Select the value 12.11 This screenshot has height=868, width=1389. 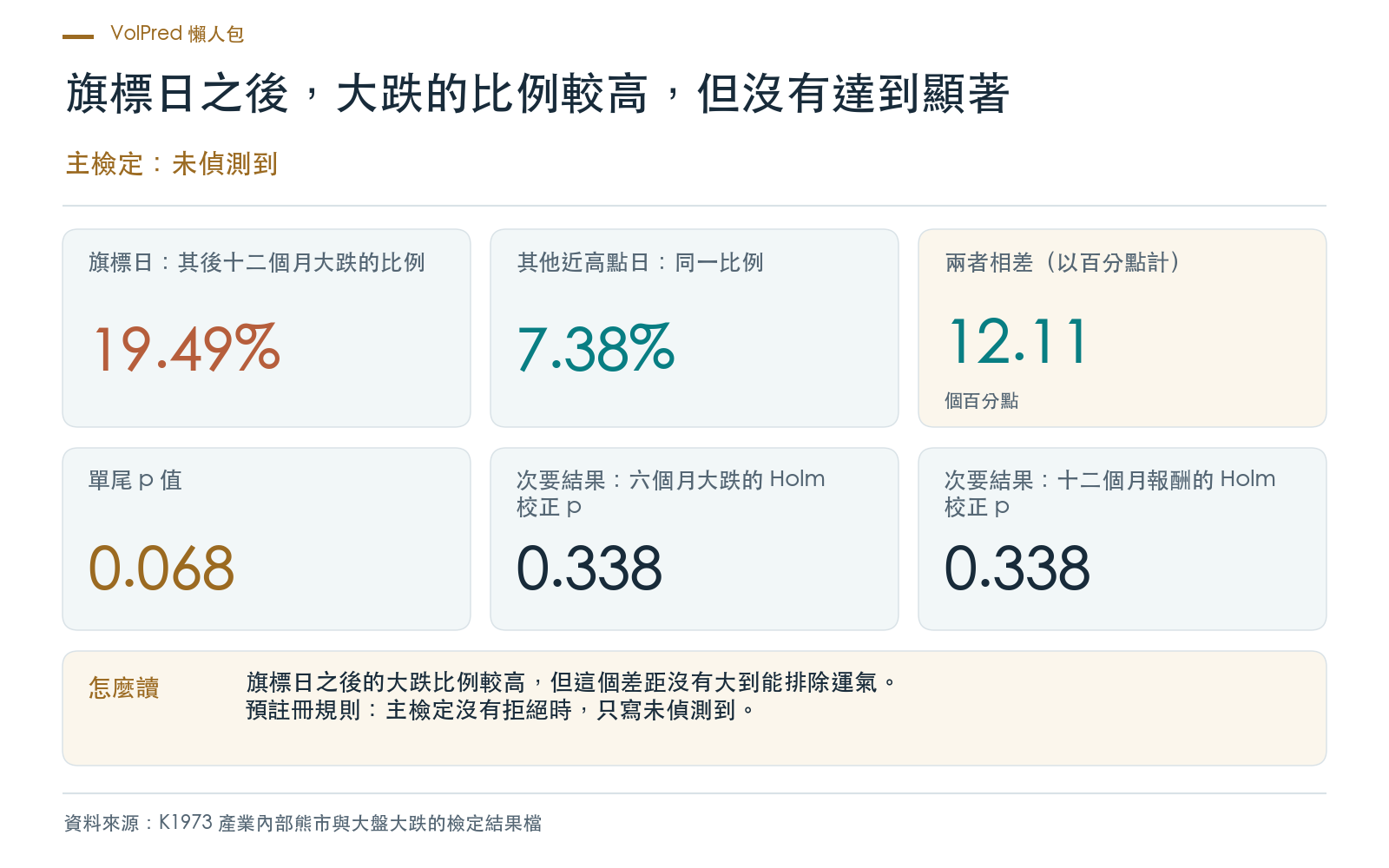pyautogui.click(x=1017, y=341)
